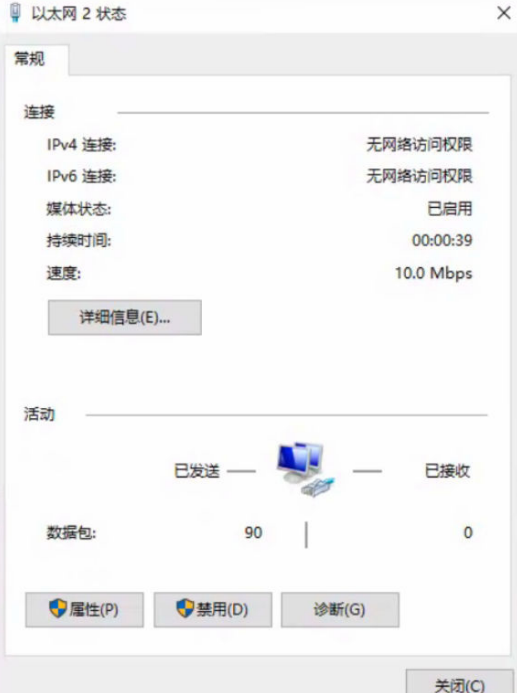Click the 已启用 media state value
The image size is (517, 693).
pyautogui.click(x=450, y=209)
